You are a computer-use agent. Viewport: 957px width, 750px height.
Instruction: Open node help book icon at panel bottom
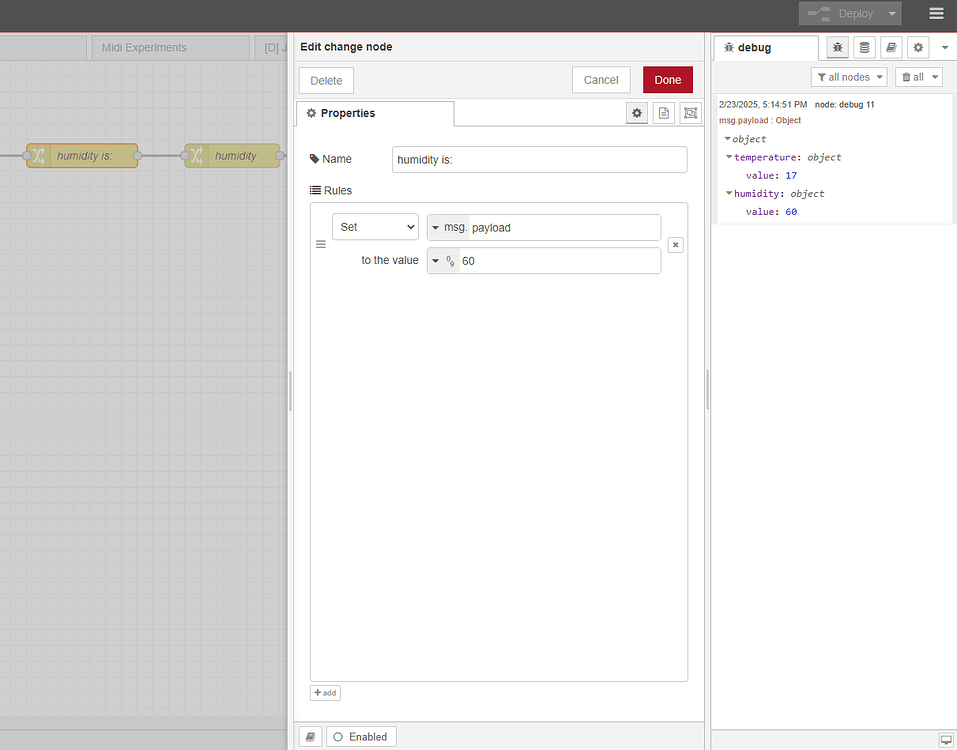[310, 737]
